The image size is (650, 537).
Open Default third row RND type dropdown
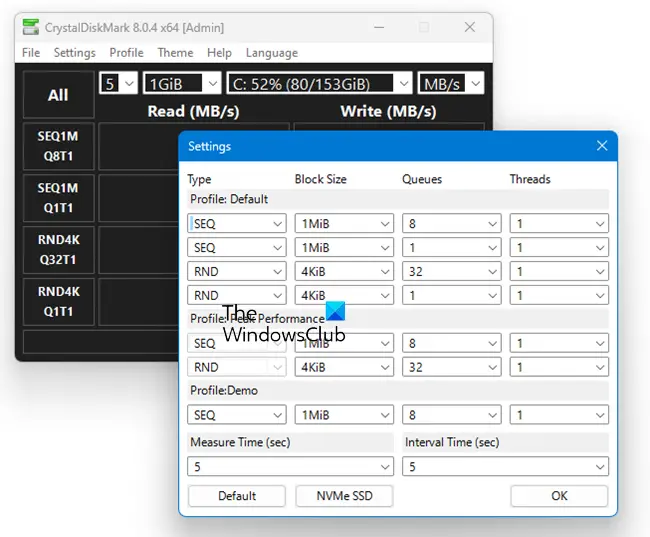[x=237, y=272]
